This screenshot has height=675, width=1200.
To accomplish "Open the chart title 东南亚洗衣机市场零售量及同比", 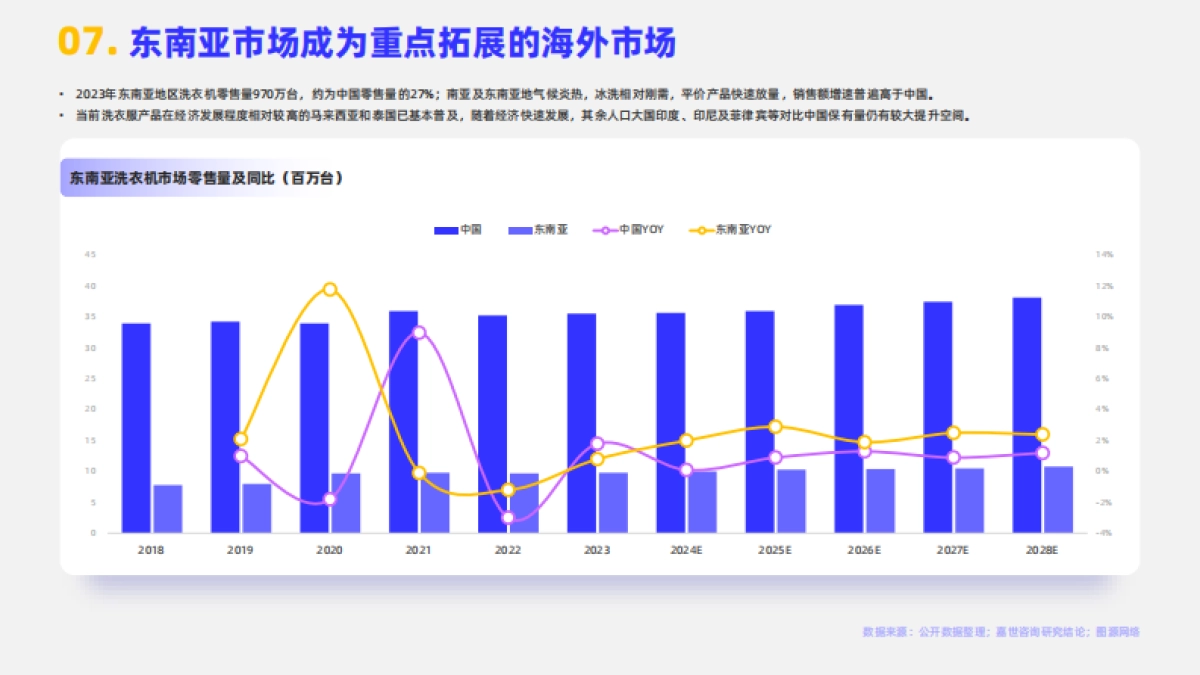I will click(x=204, y=178).
